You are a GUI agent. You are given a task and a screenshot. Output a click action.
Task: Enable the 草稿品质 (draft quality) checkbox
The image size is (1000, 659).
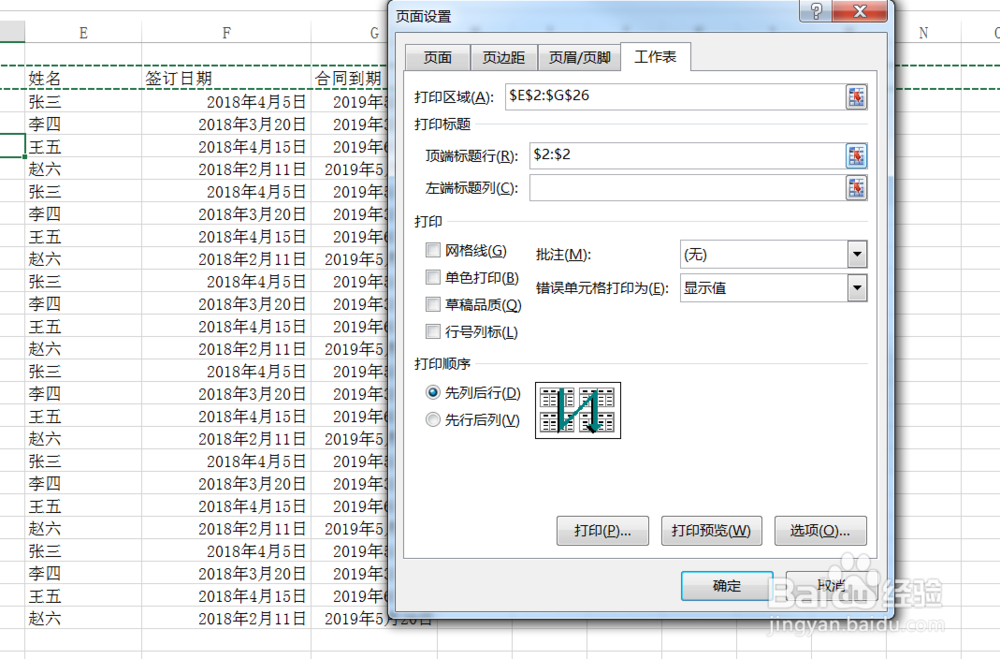coord(433,305)
